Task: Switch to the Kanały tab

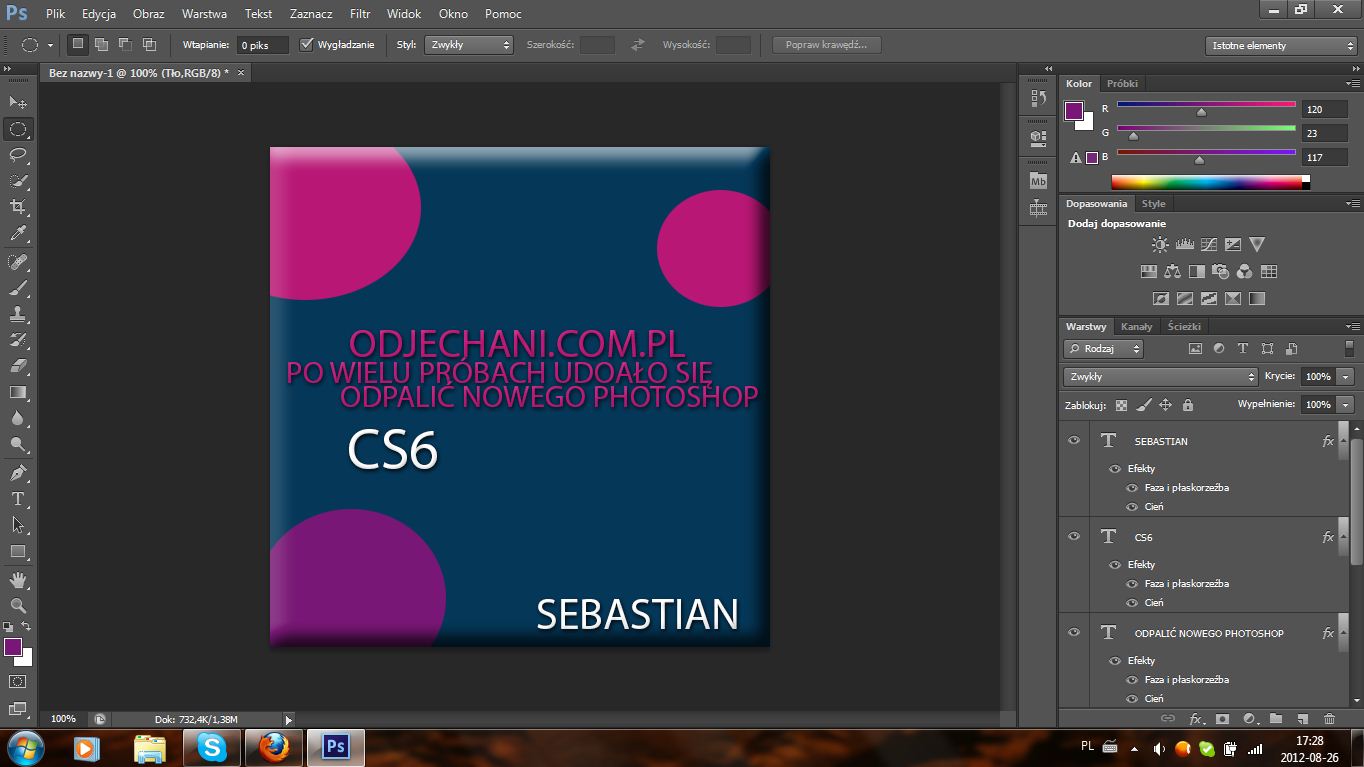Action: click(1136, 326)
